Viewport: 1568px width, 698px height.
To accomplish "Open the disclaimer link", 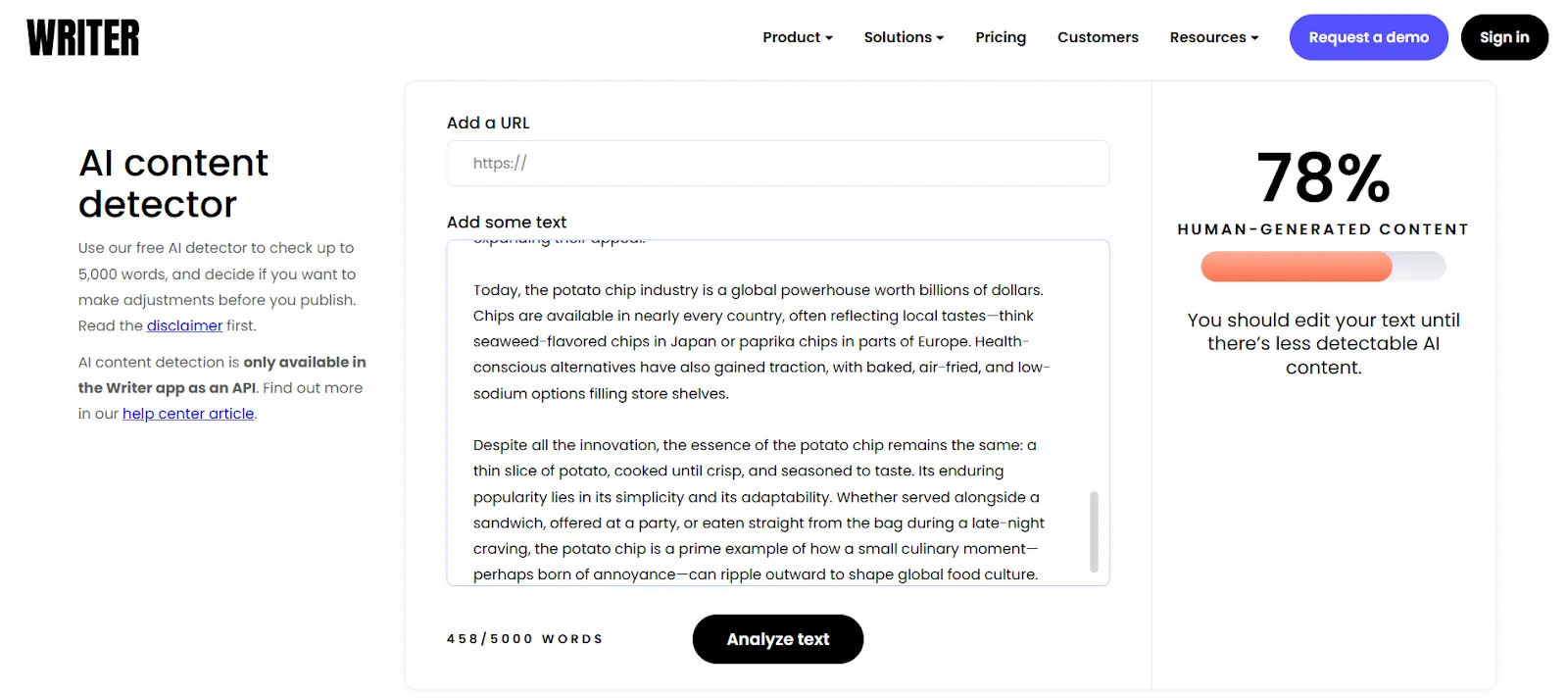I will pyautogui.click(x=184, y=325).
